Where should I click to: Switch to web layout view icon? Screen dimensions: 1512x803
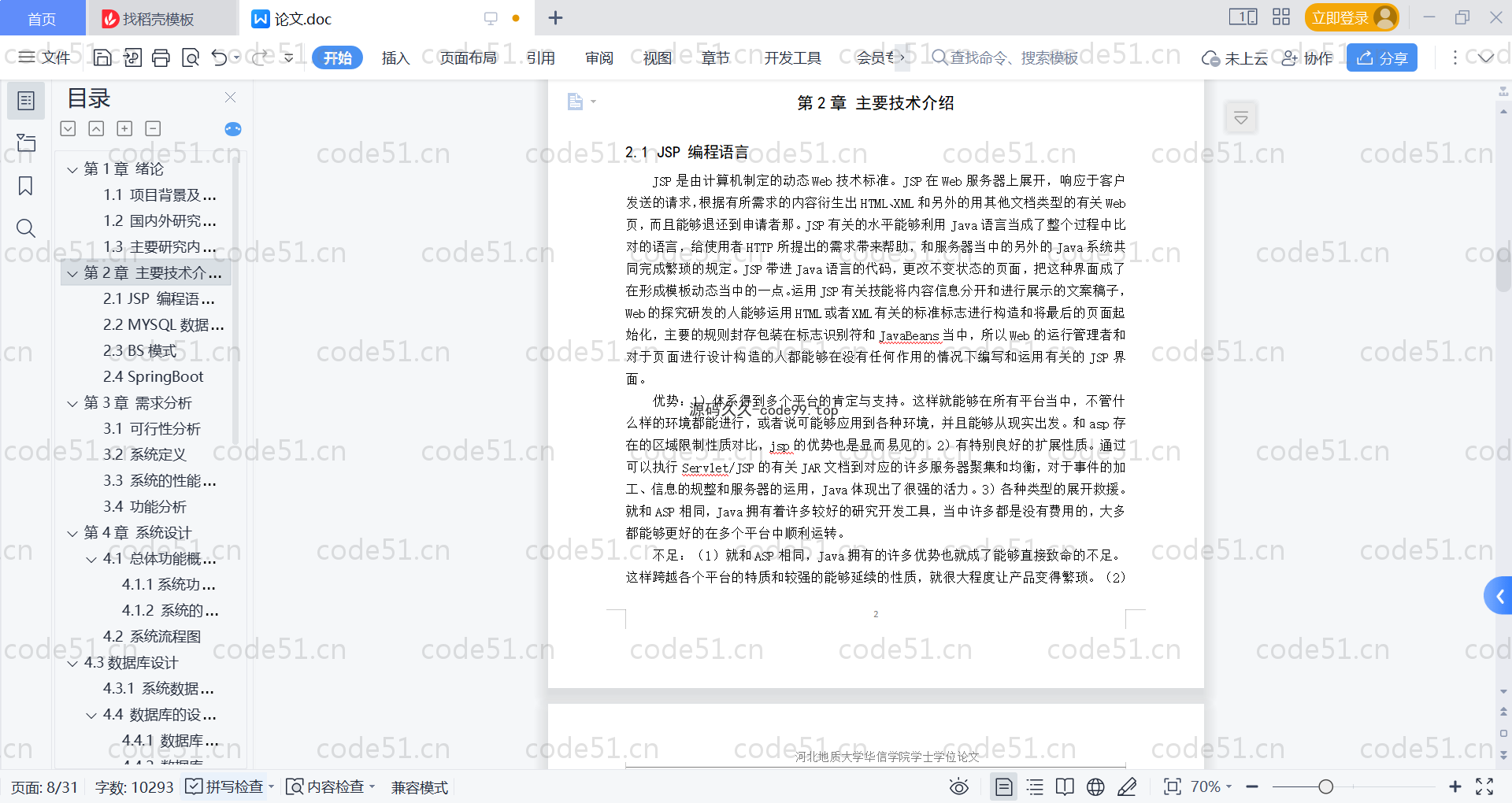[1095, 786]
